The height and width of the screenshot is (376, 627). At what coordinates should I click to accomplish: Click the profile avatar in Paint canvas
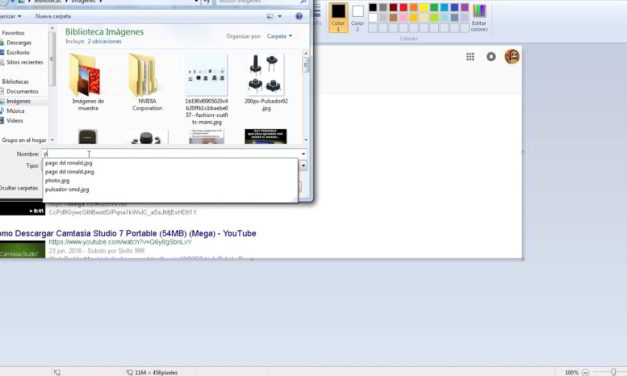(512, 56)
